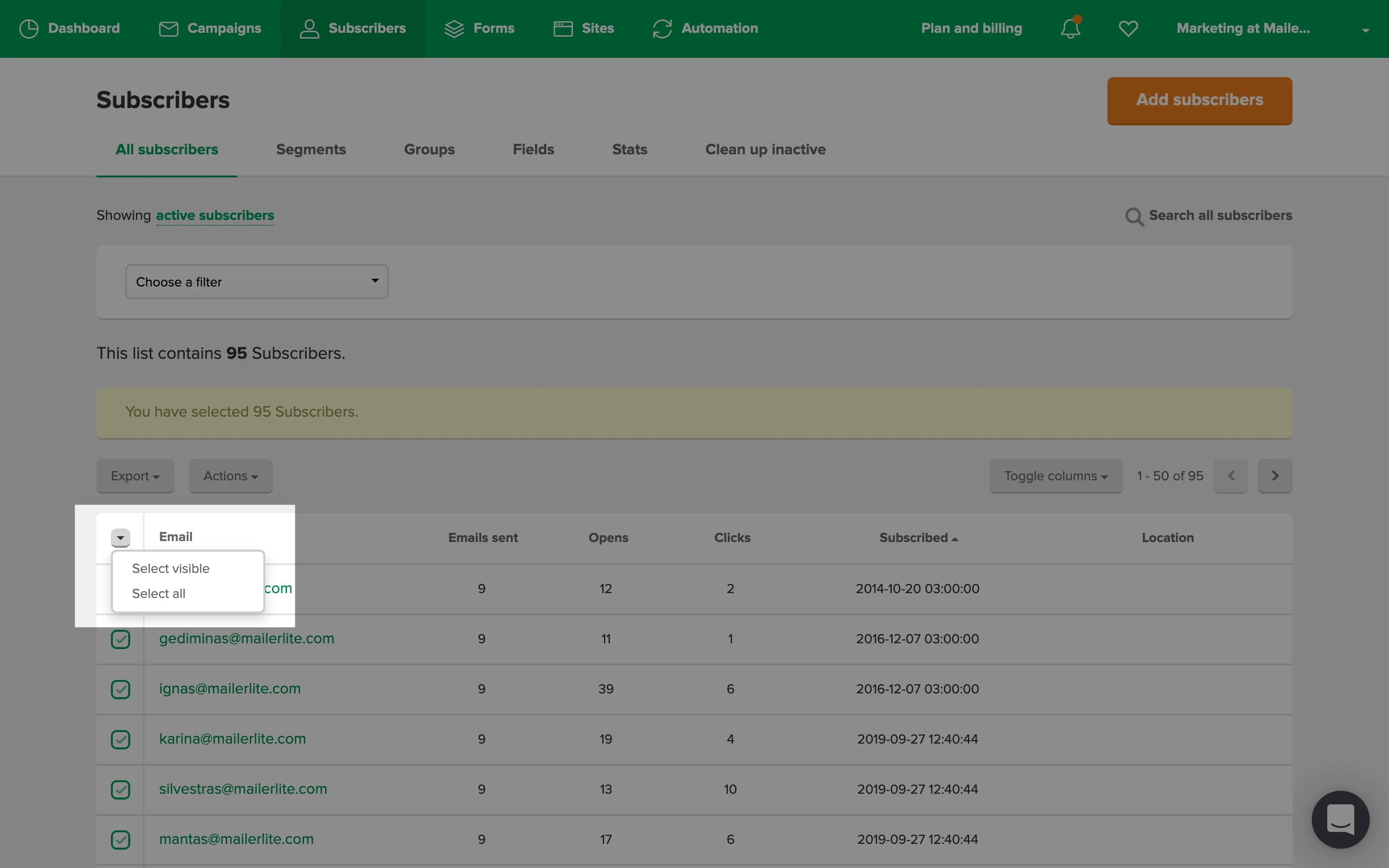Toggle mantas@mailerlite.com checkbox
The width and height of the screenshot is (1389, 868).
pos(121,839)
